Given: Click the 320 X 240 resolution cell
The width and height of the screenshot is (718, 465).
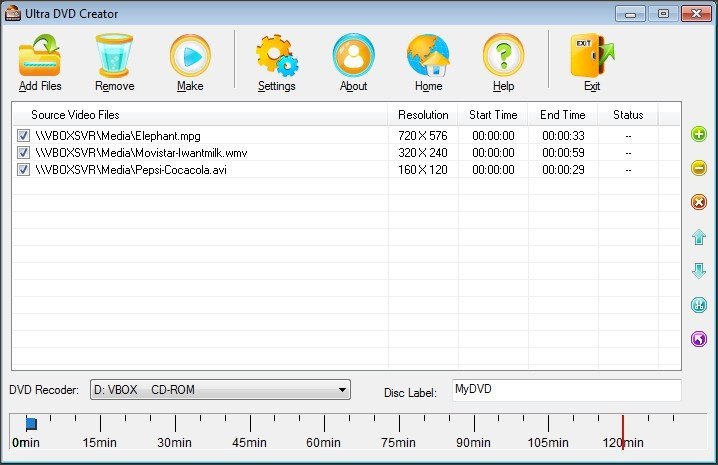Looking at the screenshot, I should [423, 153].
